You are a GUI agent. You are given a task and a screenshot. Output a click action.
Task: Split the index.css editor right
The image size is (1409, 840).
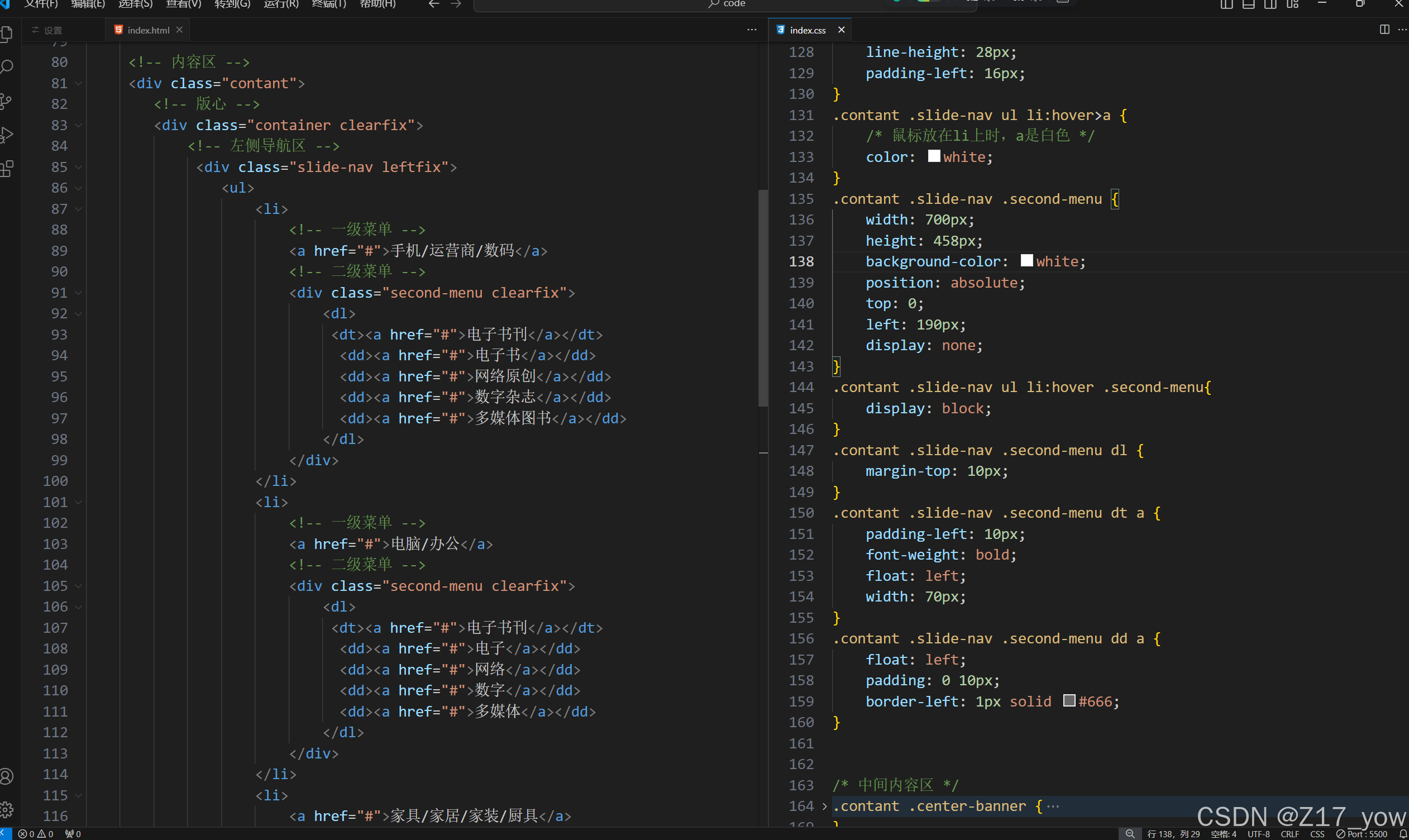click(x=1384, y=30)
